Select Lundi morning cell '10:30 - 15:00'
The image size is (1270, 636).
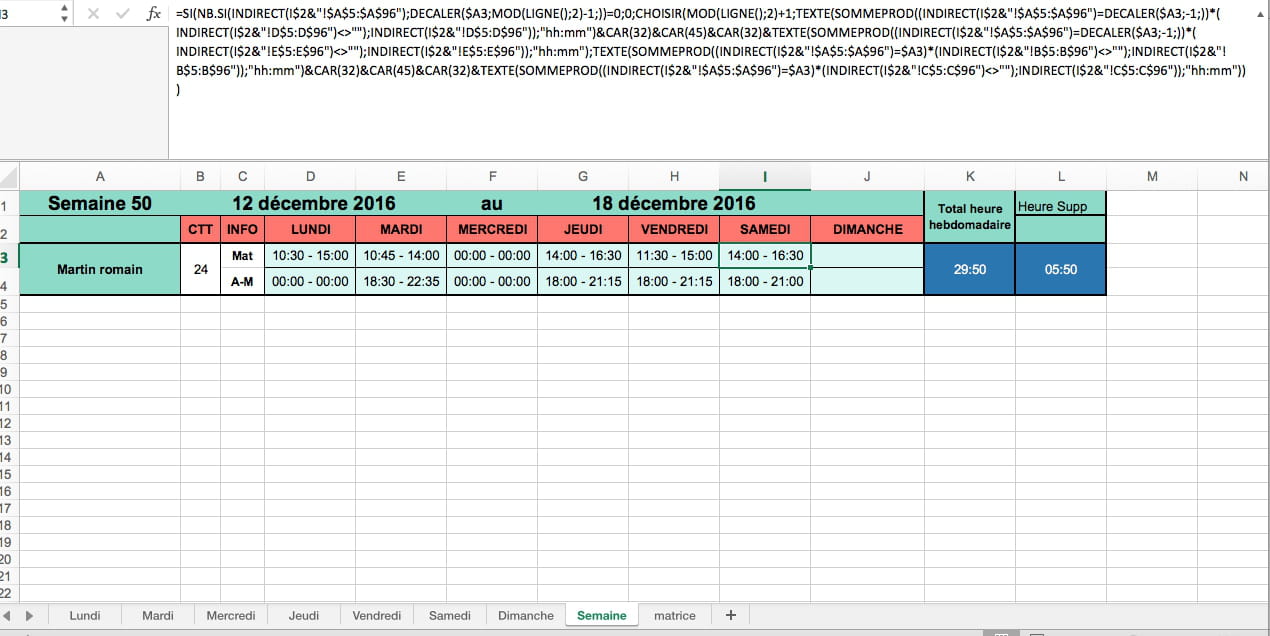(310, 256)
